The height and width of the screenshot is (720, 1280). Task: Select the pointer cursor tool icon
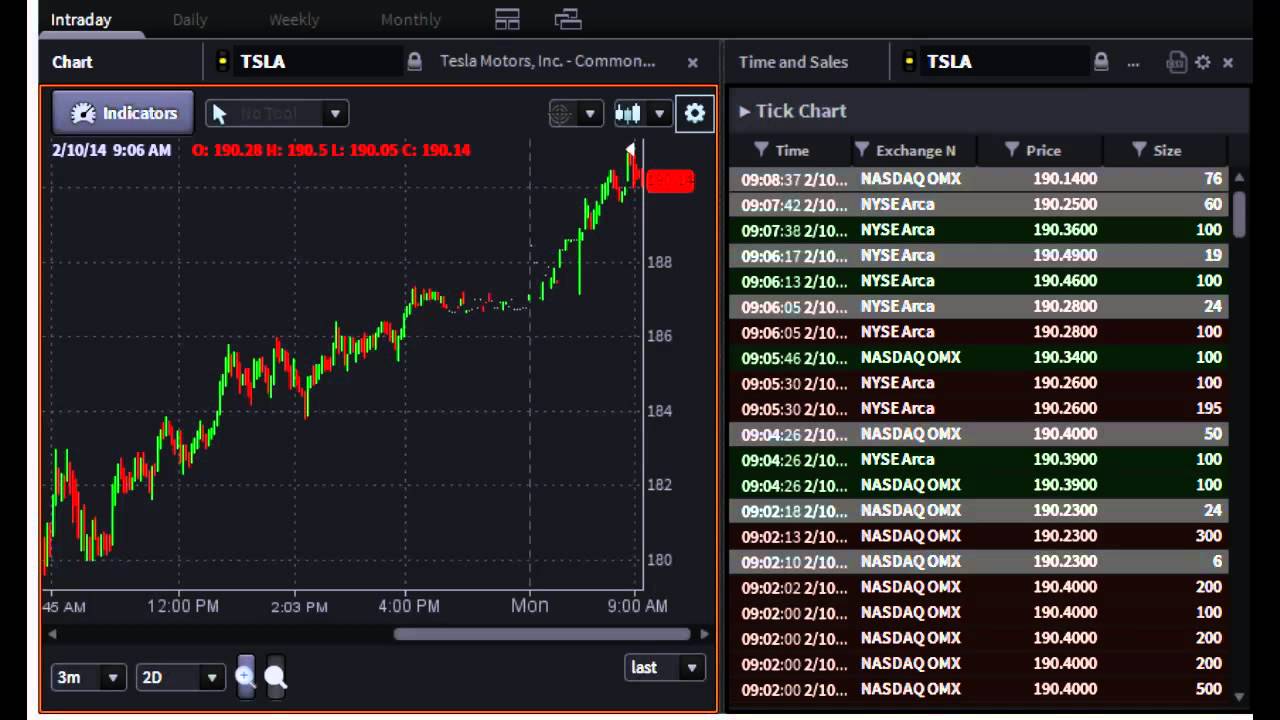click(x=220, y=114)
